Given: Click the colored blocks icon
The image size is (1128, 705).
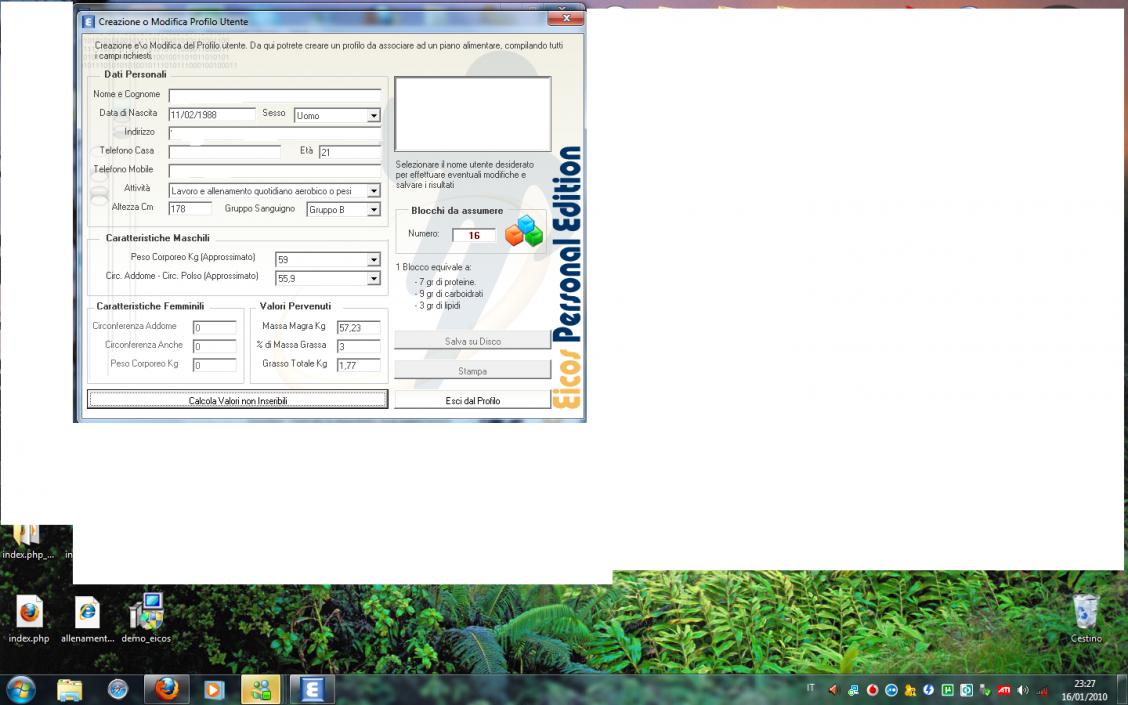Looking at the screenshot, I should 523,231.
